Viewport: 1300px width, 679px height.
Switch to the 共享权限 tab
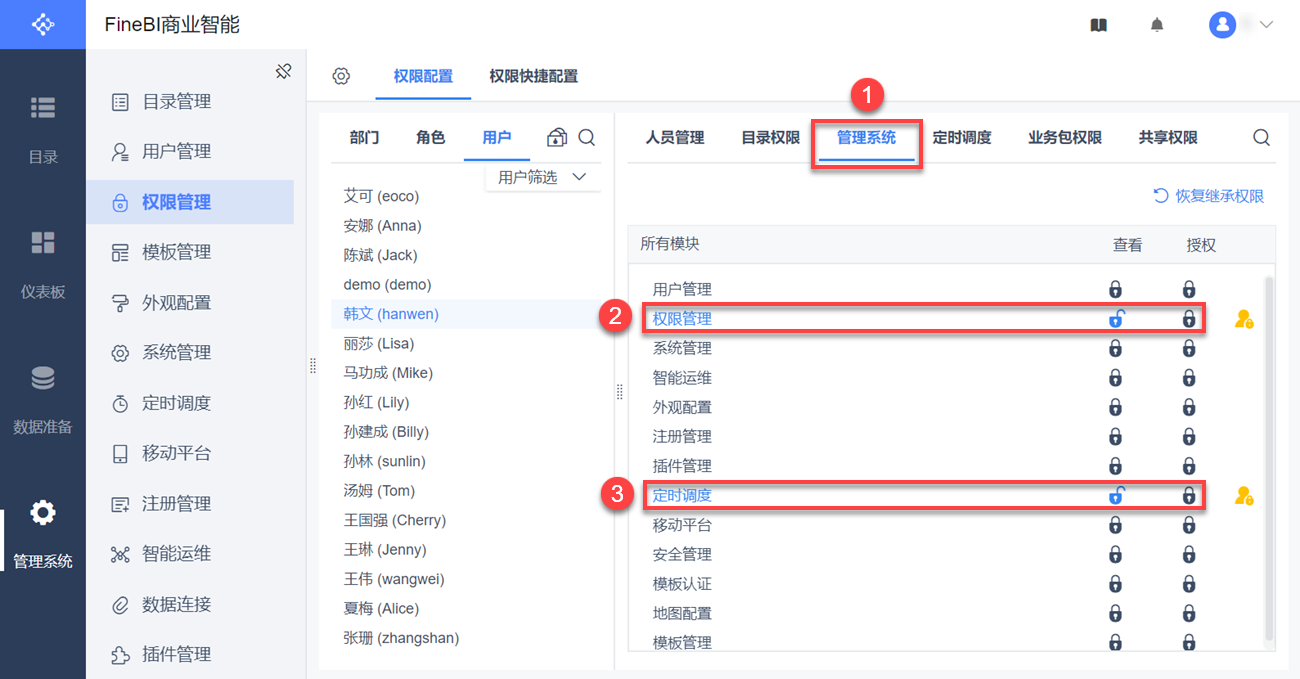point(1168,138)
